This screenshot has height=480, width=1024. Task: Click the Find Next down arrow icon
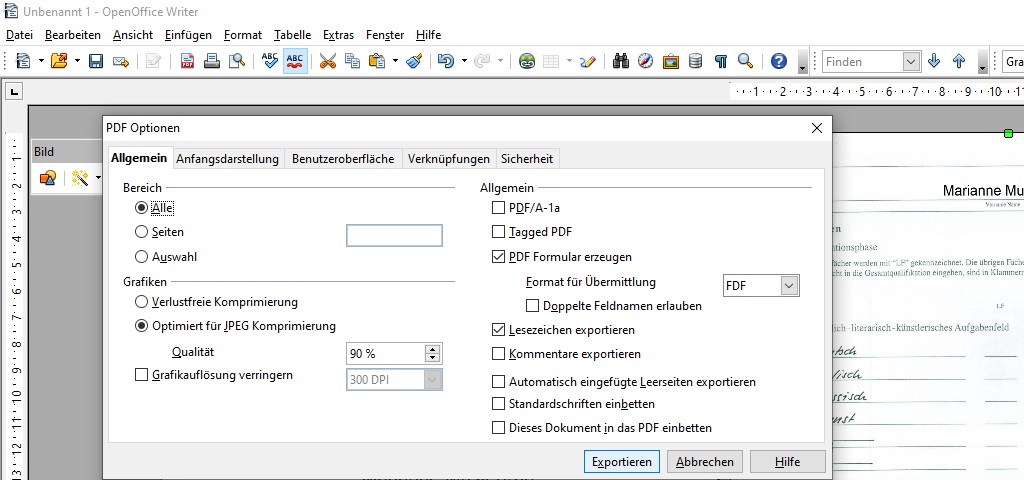pos(934,61)
